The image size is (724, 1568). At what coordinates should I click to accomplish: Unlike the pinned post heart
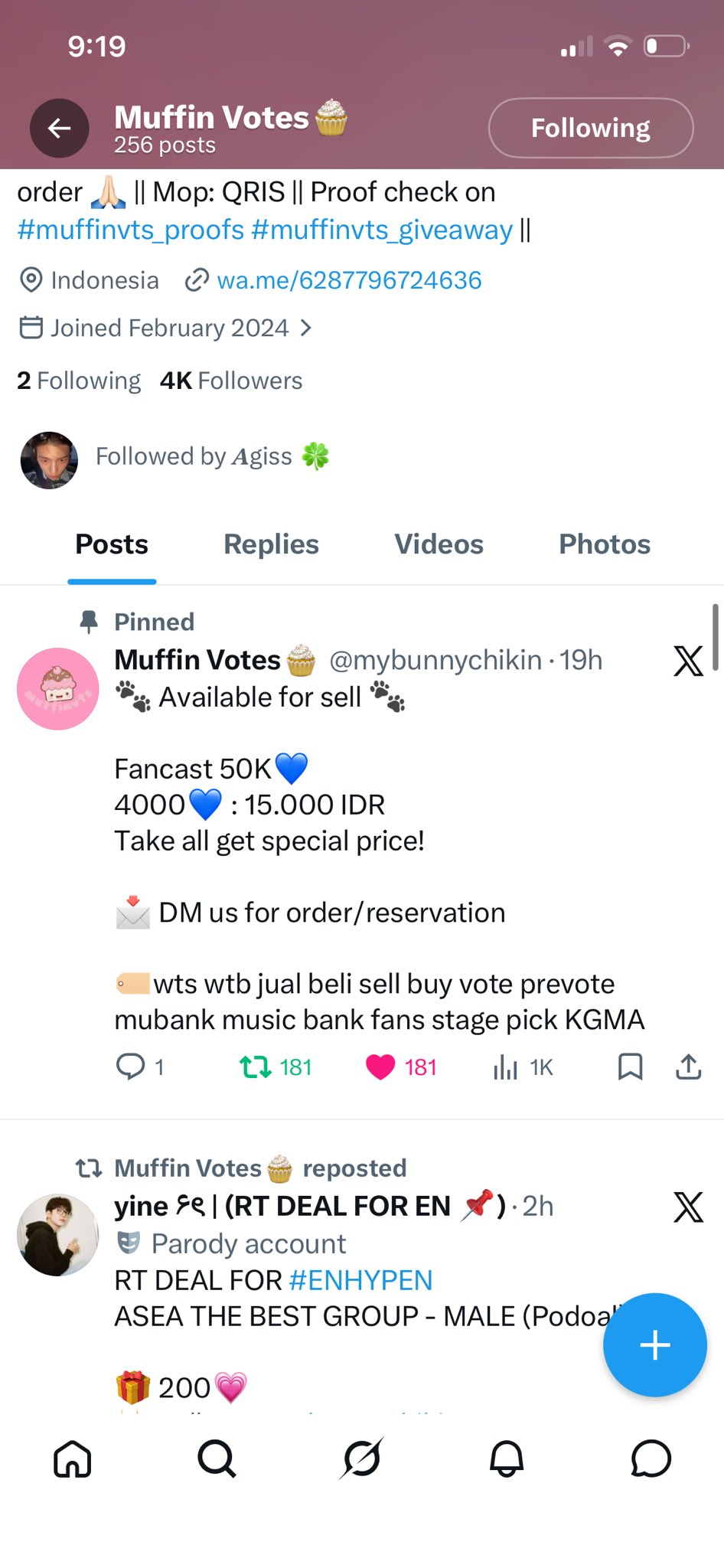tap(380, 1067)
